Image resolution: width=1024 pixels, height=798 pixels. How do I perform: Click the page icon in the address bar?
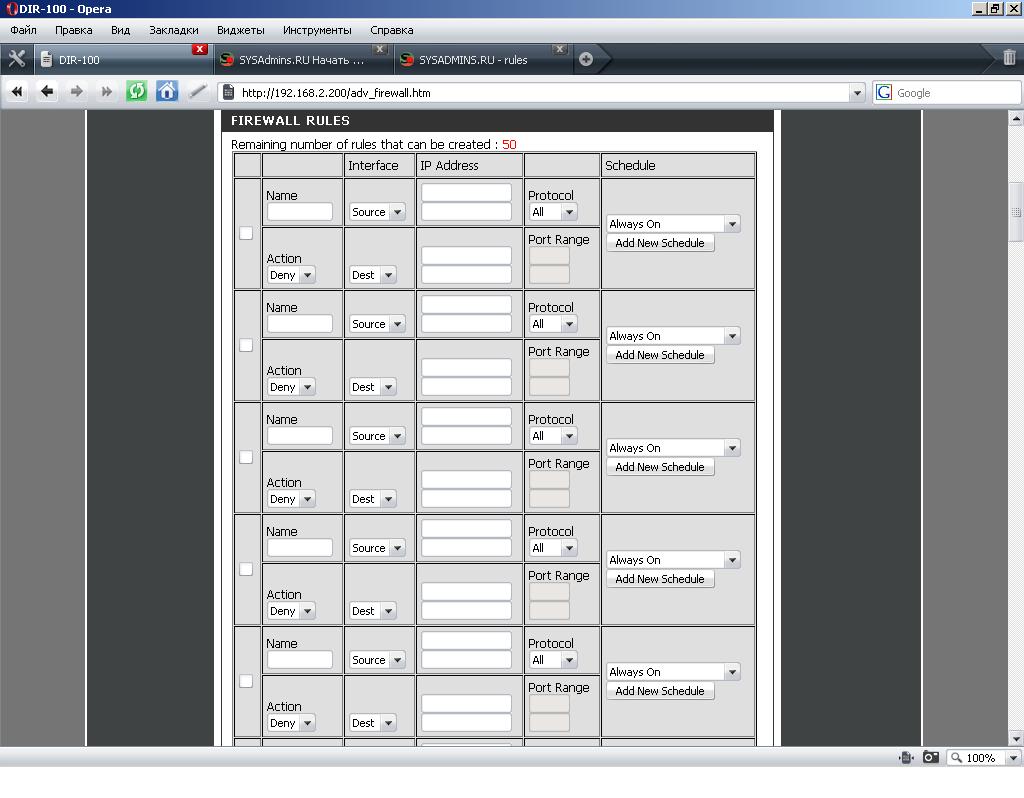(x=229, y=92)
